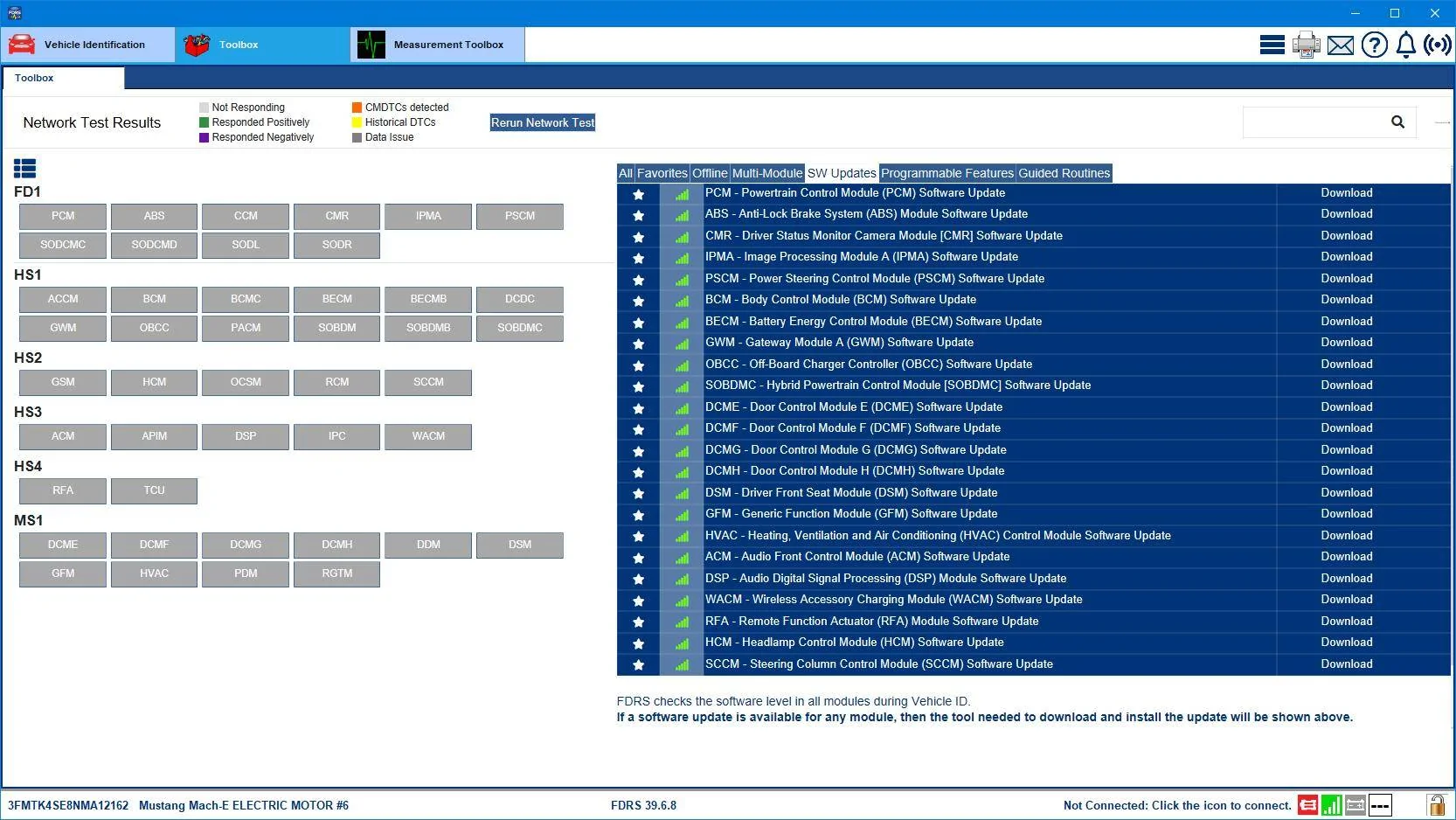The width and height of the screenshot is (1456, 820).
Task: Select the RGTM module button
Action: pyautogui.click(x=336, y=573)
